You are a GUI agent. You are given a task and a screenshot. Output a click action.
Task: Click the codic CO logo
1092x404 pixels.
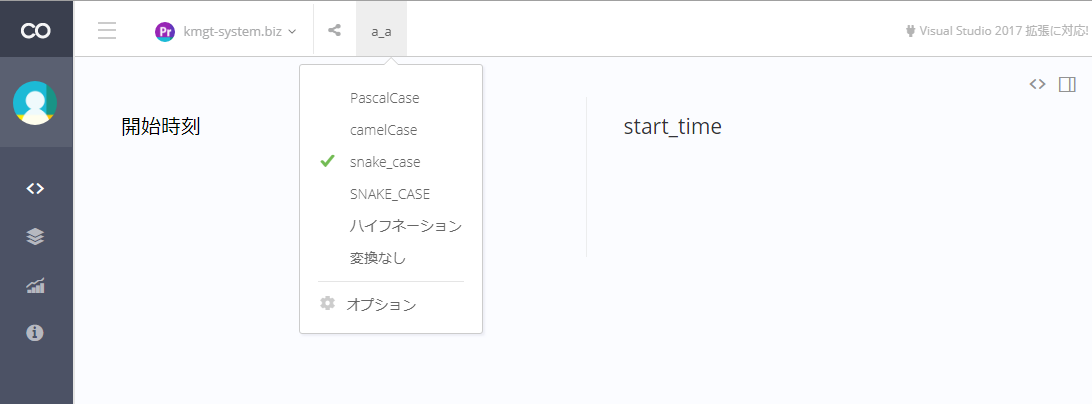coord(36,31)
